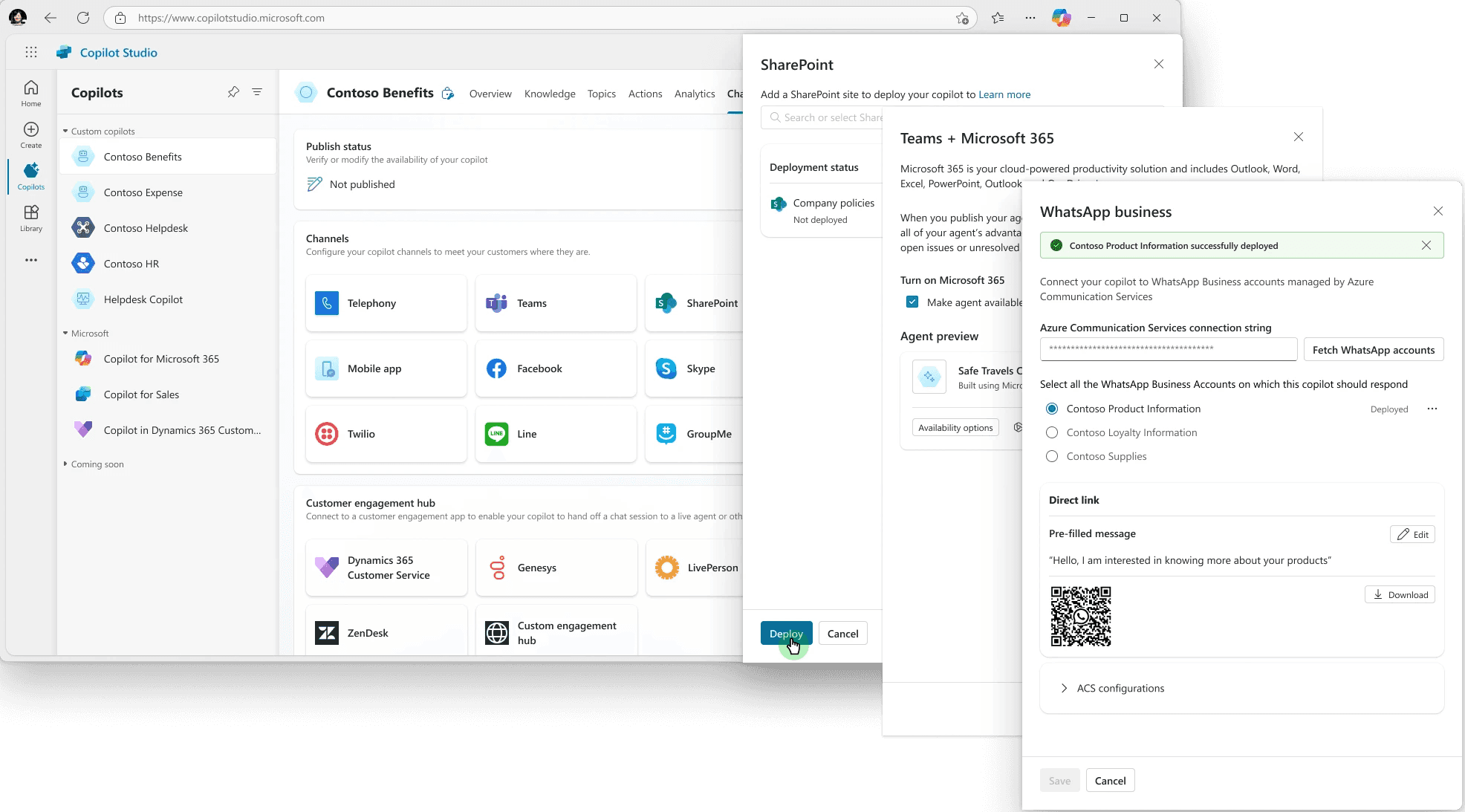This screenshot has height=812, width=1465.
Task: Click the connection string input field
Action: point(1168,349)
